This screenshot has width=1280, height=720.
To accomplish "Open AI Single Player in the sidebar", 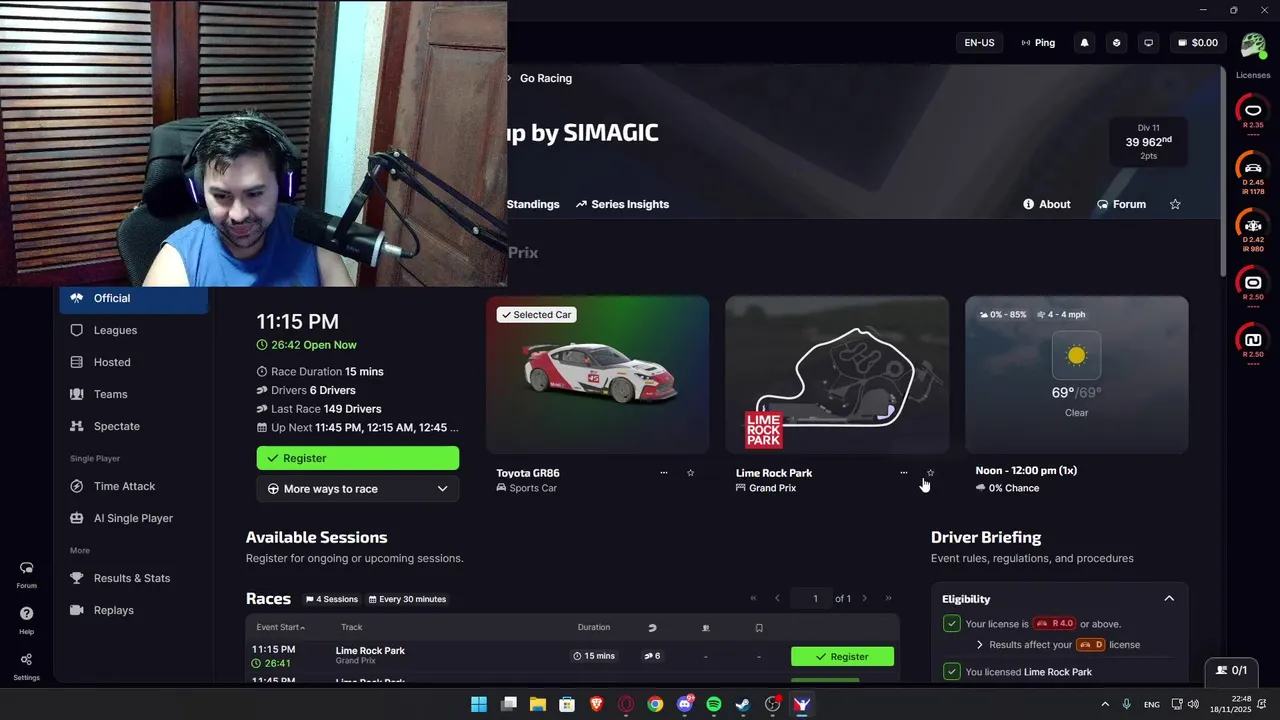I will pyautogui.click(x=134, y=518).
